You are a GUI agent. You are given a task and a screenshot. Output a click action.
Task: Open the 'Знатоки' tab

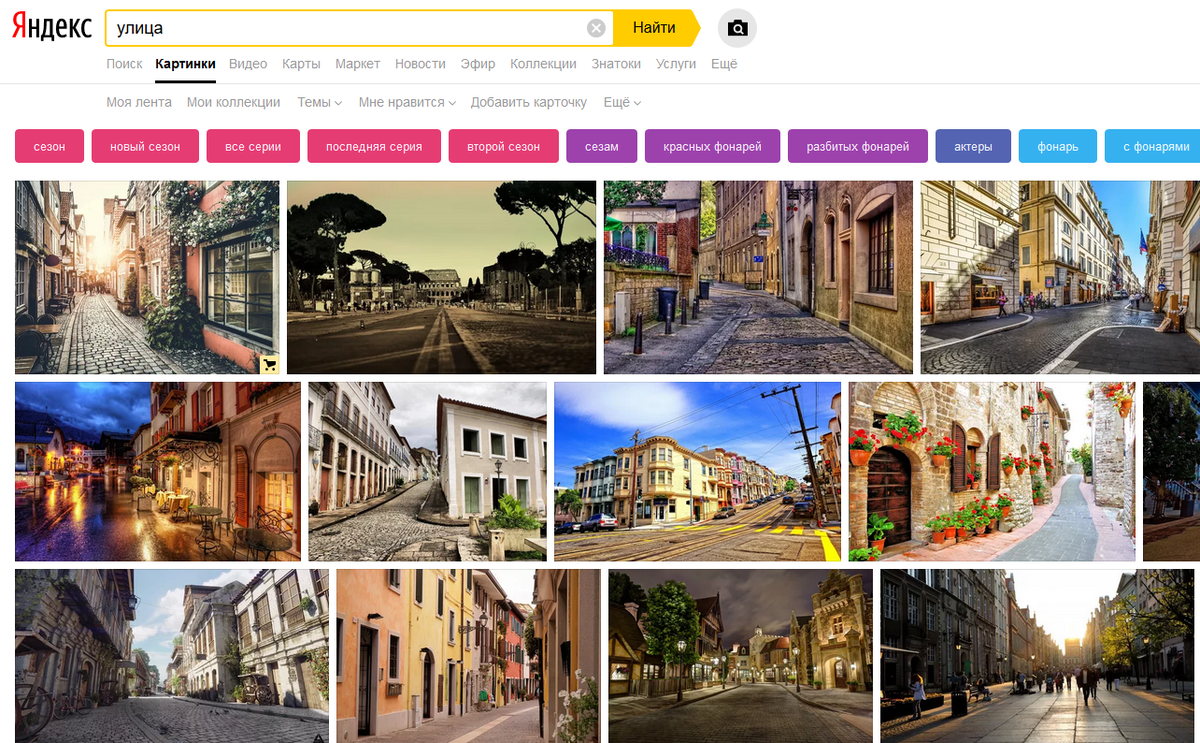pyautogui.click(x=616, y=64)
